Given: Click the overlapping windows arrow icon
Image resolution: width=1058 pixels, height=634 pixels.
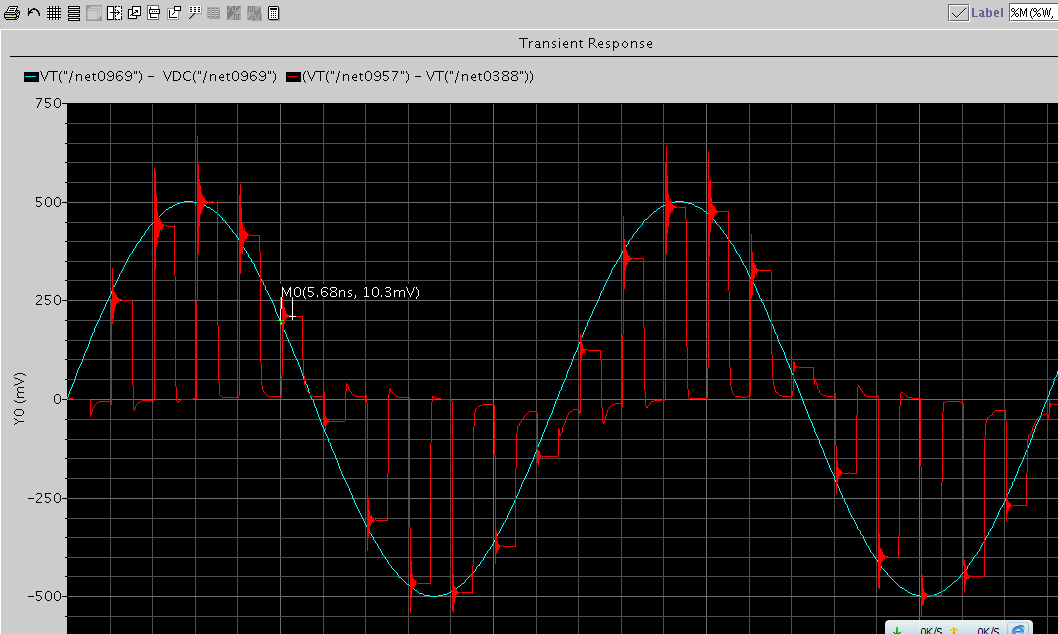Looking at the screenshot, I should pos(134,13).
